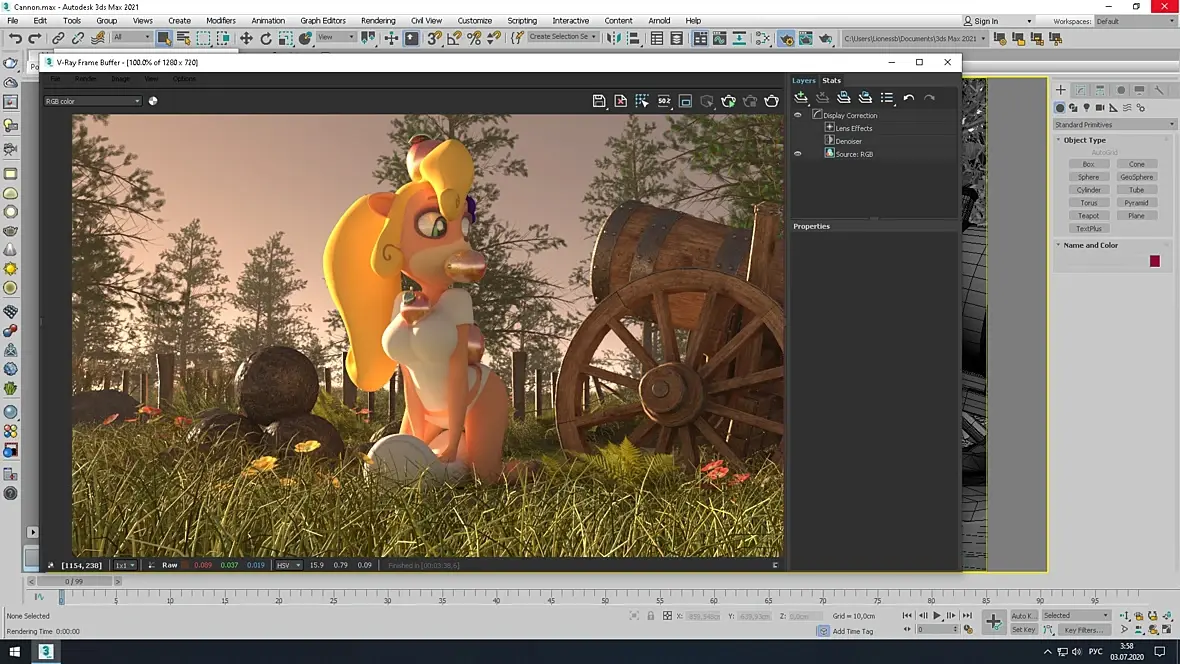Click the Render last teapot icon
This screenshot has height=664, width=1180.
pyautogui.click(x=772, y=101)
